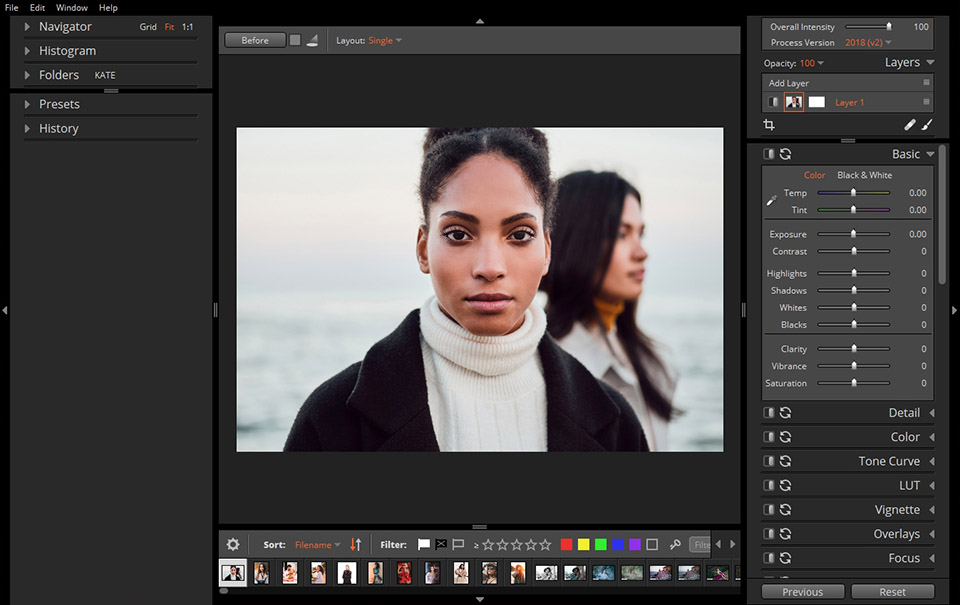
Task: Filter by red color label swatch
Action: tap(566, 545)
